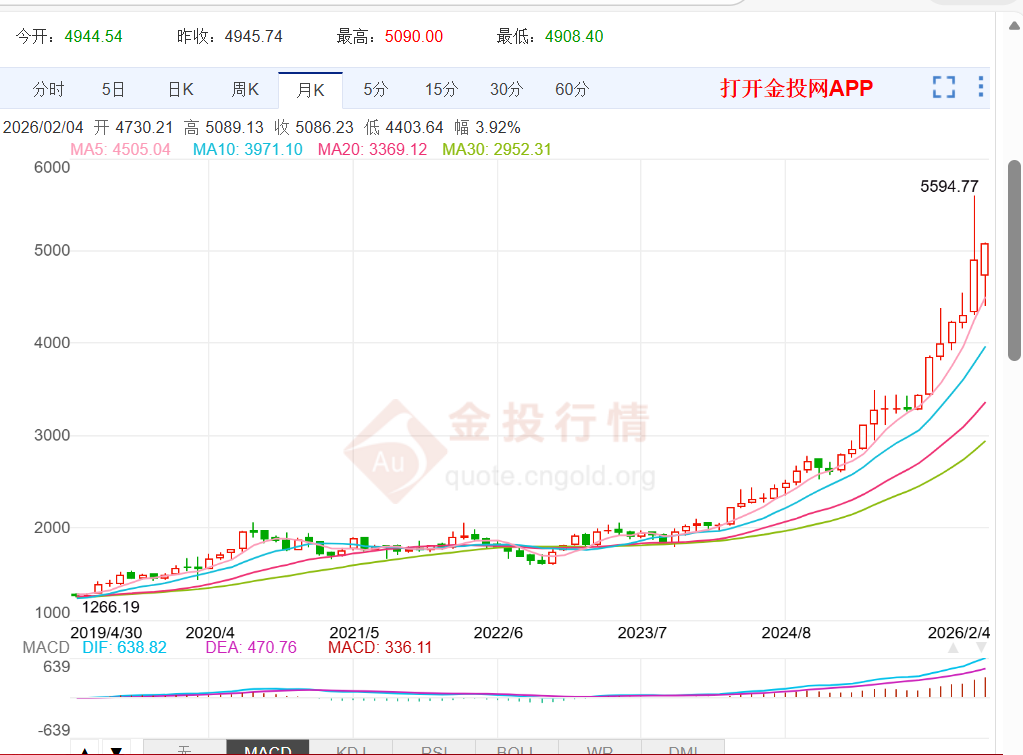Show the 15分 interval chart
Viewport: 1023px width, 755px height.
pyautogui.click(x=442, y=89)
